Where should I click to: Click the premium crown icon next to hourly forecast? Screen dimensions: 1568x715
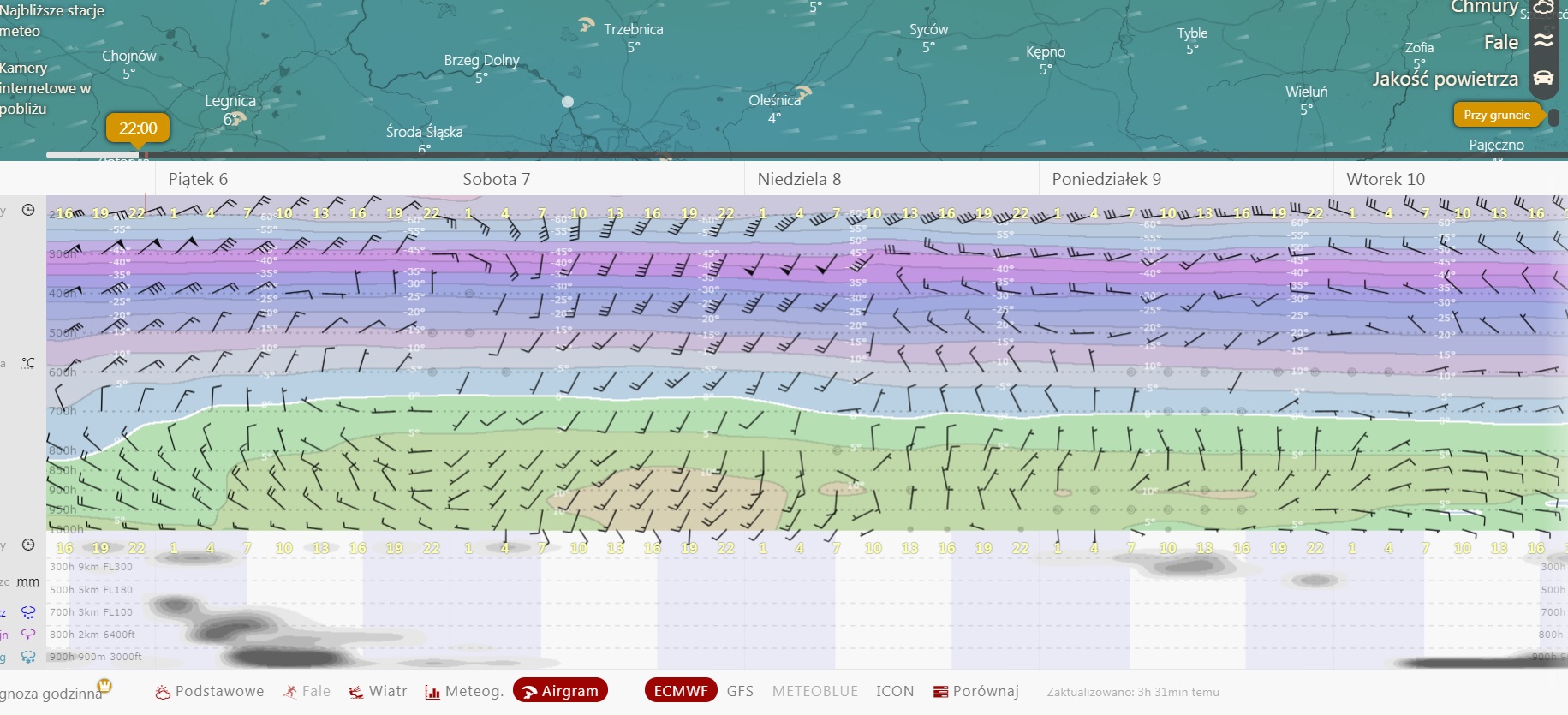[x=105, y=686]
